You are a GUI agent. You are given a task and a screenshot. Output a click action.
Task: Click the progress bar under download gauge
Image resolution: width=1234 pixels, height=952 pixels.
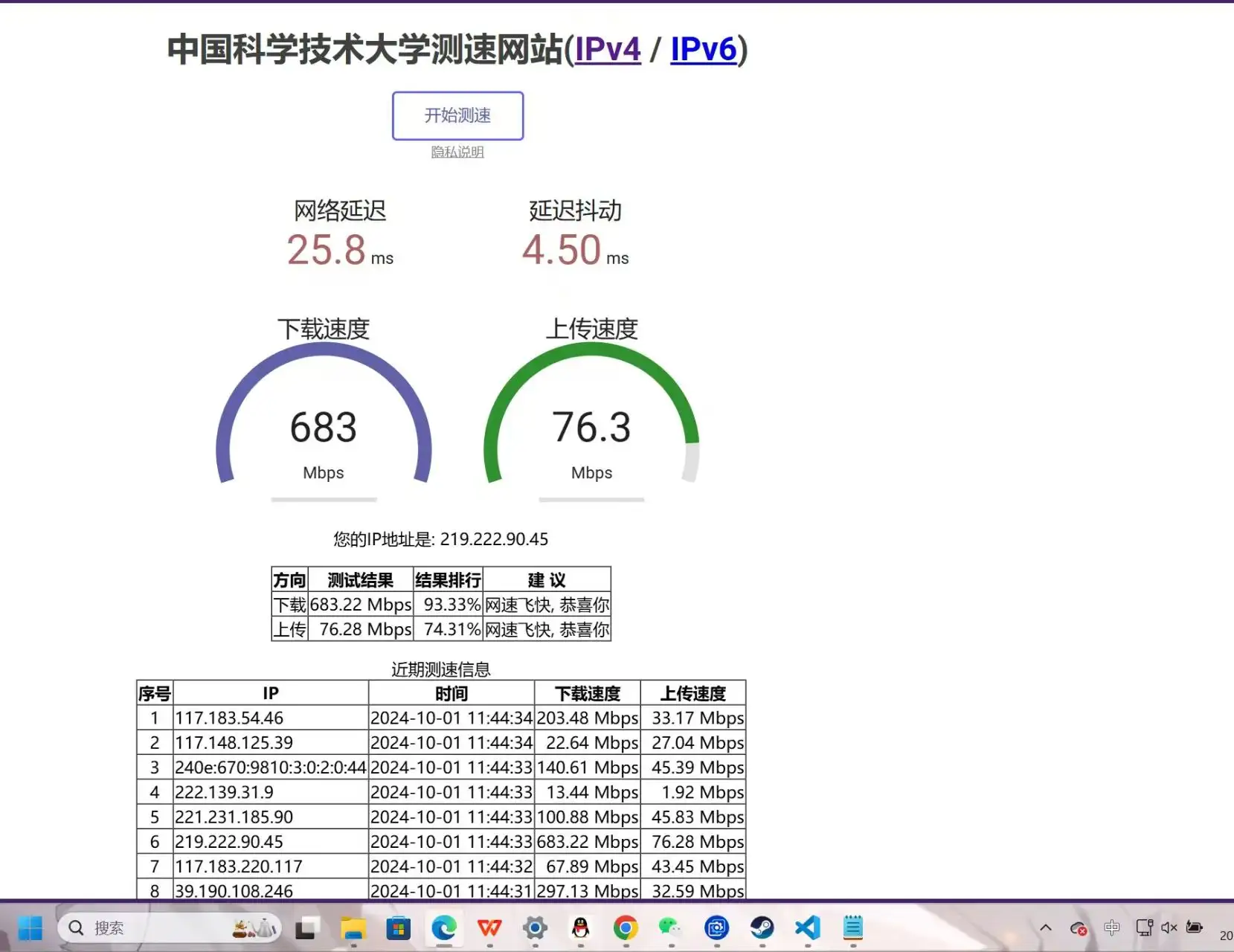point(324,500)
